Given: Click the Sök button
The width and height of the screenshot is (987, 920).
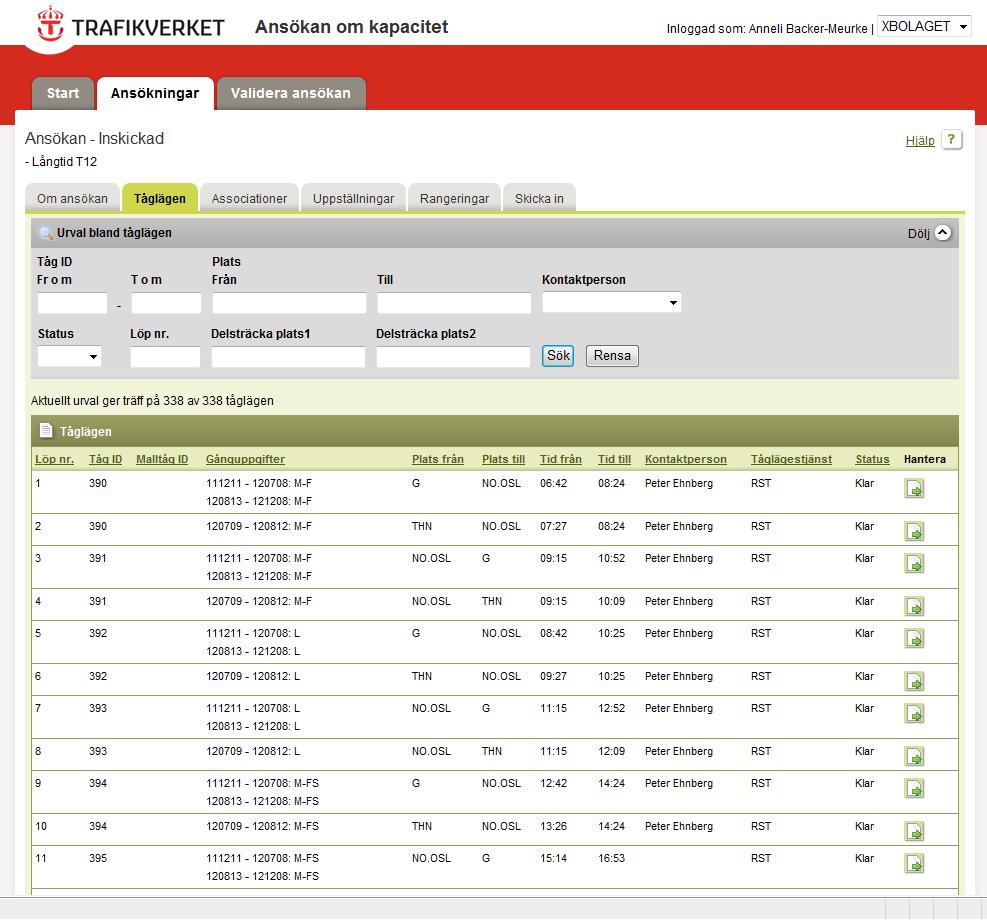Looking at the screenshot, I should [x=558, y=356].
